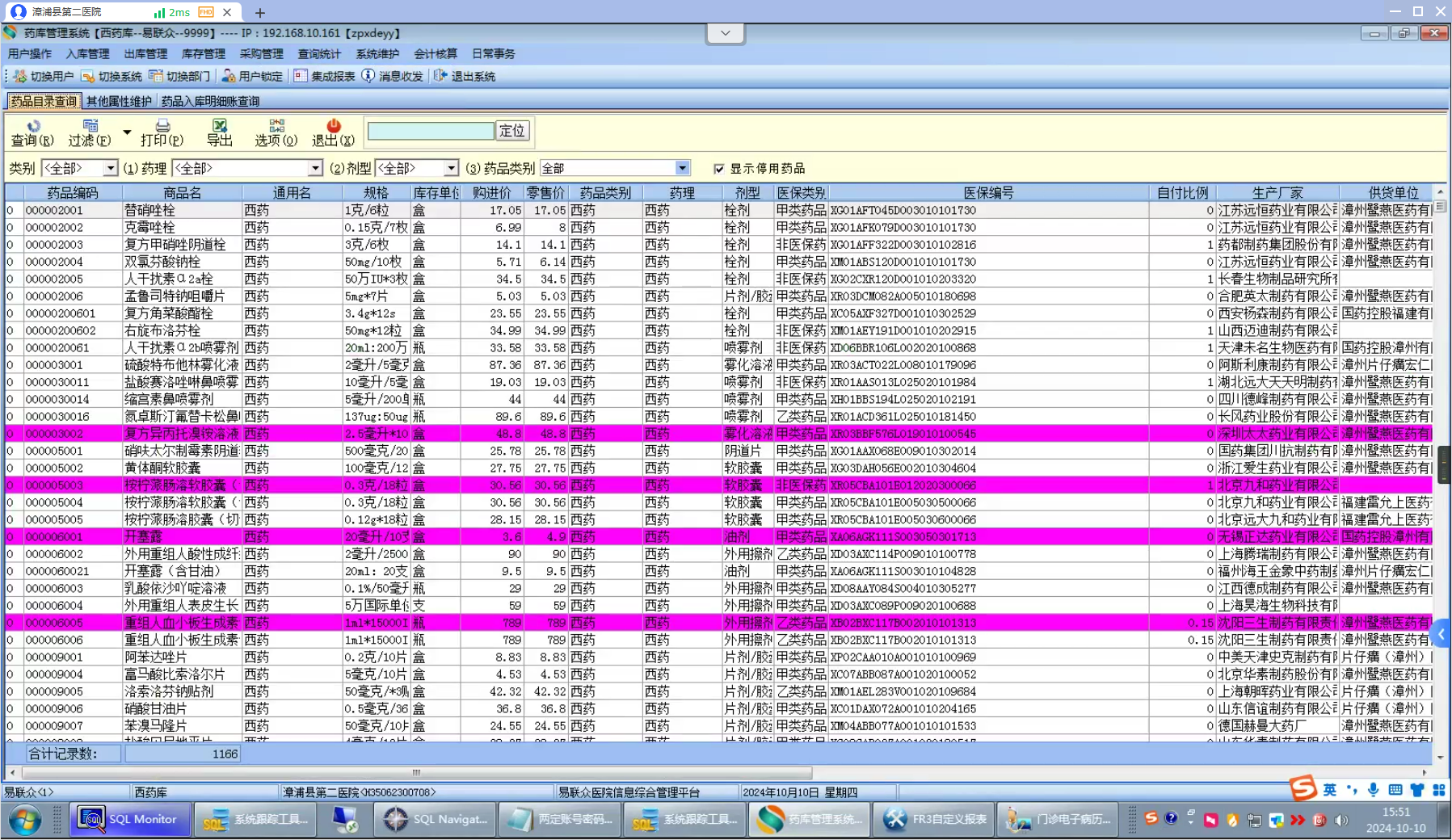This screenshot has width=1452, height=840.
Task: Click 切换部门 switch department toolbar icon
Action: pyautogui.click(x=179, y=76)
